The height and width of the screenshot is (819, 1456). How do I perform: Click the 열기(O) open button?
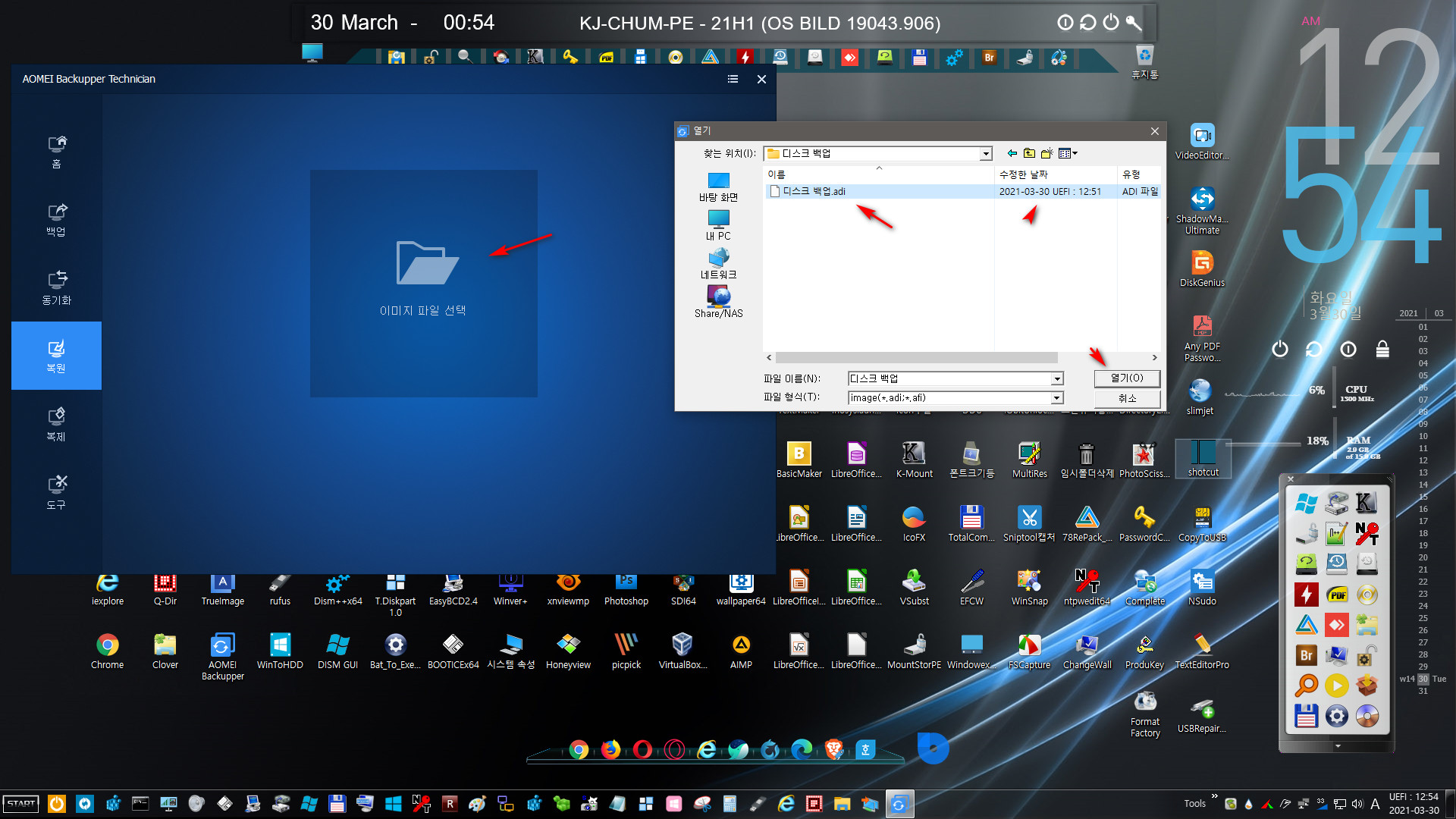pyautogui.click(x=1127, y=378)
